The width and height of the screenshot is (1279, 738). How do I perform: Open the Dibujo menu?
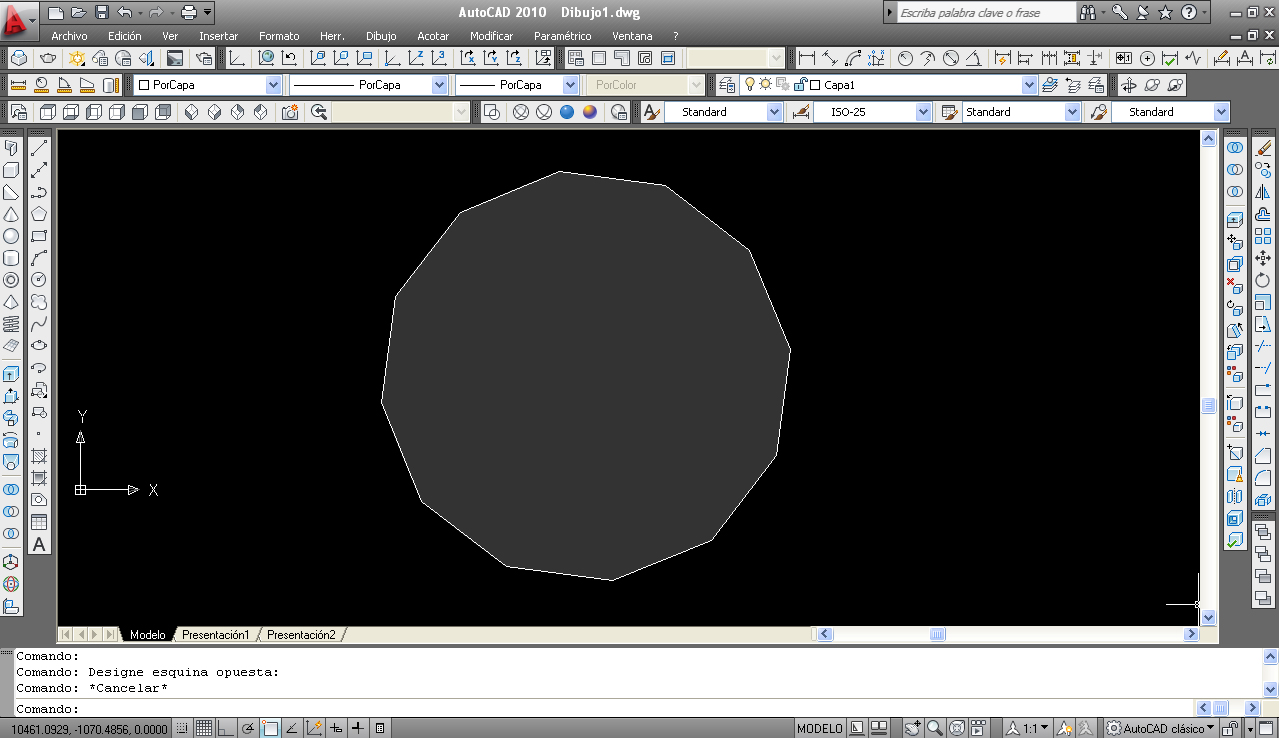(x=380, y=35)
